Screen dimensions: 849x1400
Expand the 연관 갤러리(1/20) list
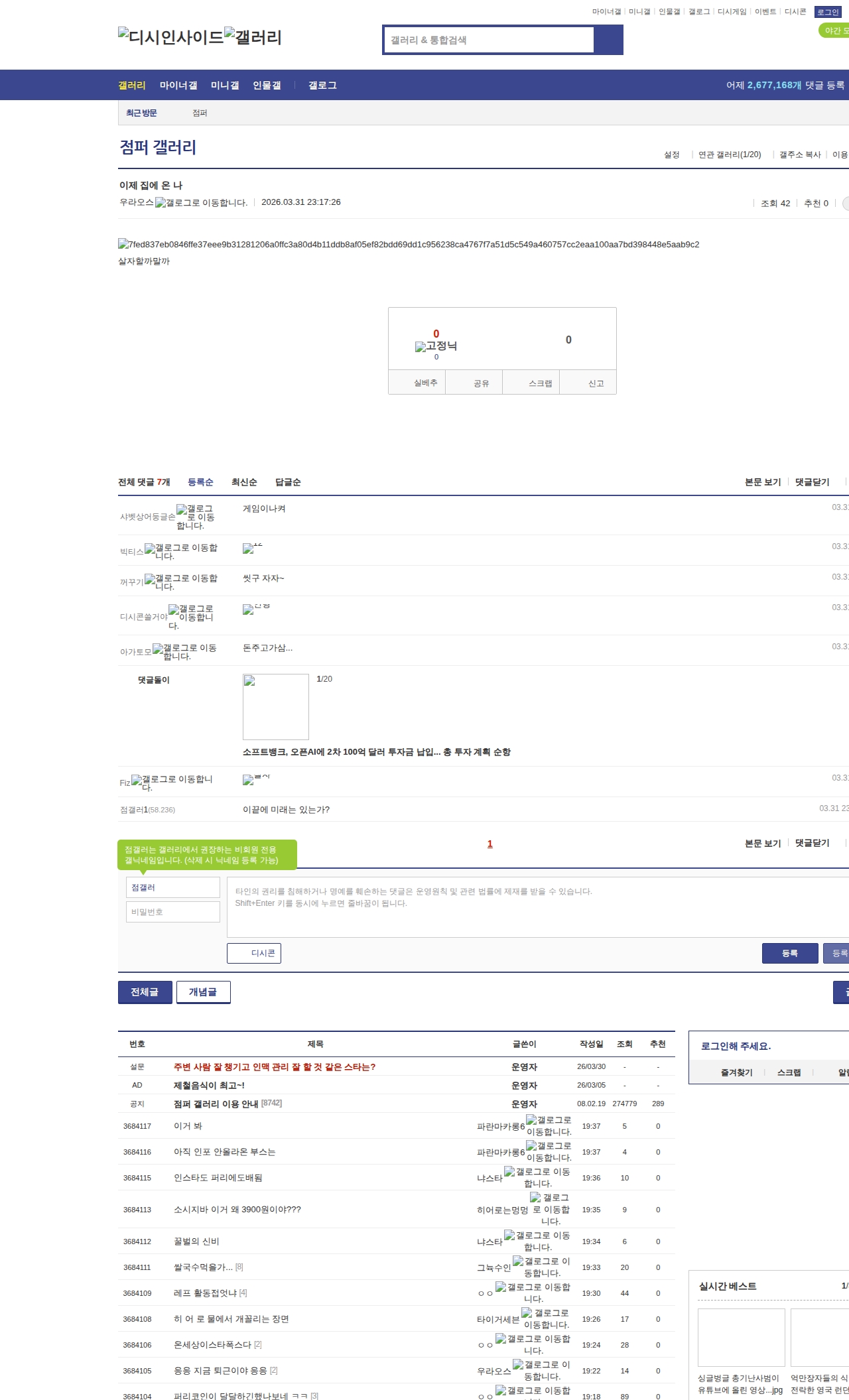[729, 155]
